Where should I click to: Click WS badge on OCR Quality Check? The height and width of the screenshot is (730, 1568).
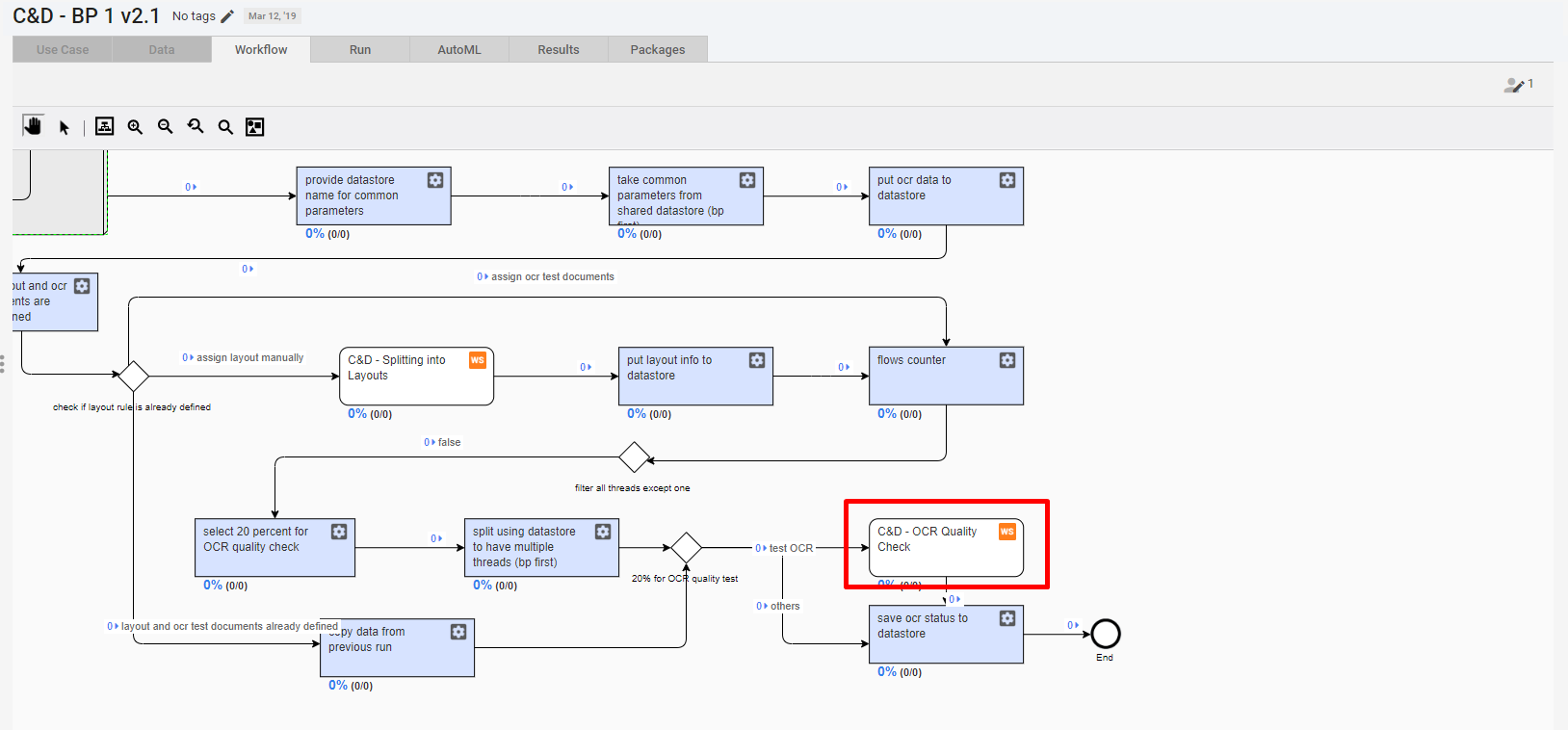[1007, 532]
